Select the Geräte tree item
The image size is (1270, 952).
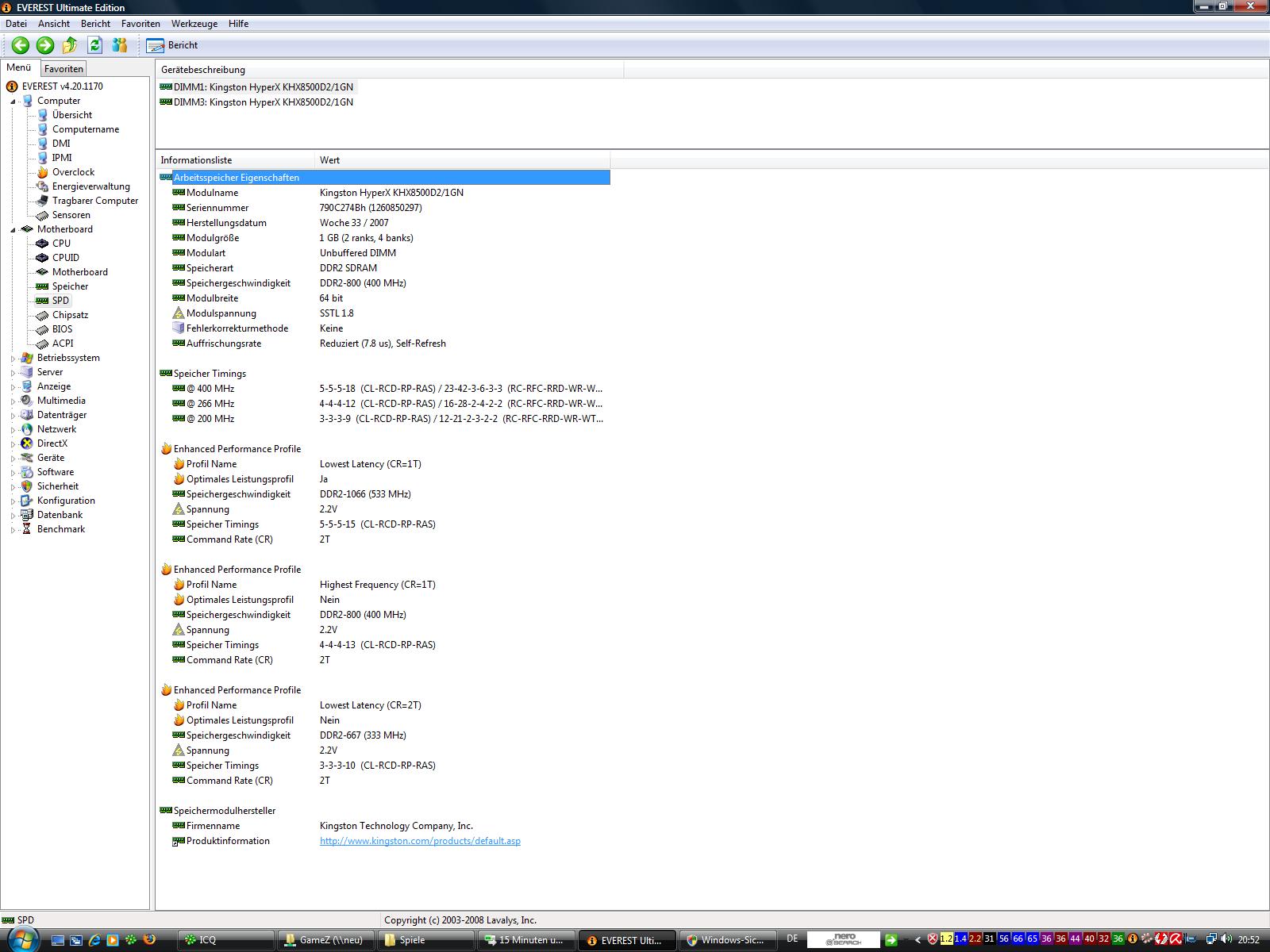pyautogui.click(x=51, y=458)
